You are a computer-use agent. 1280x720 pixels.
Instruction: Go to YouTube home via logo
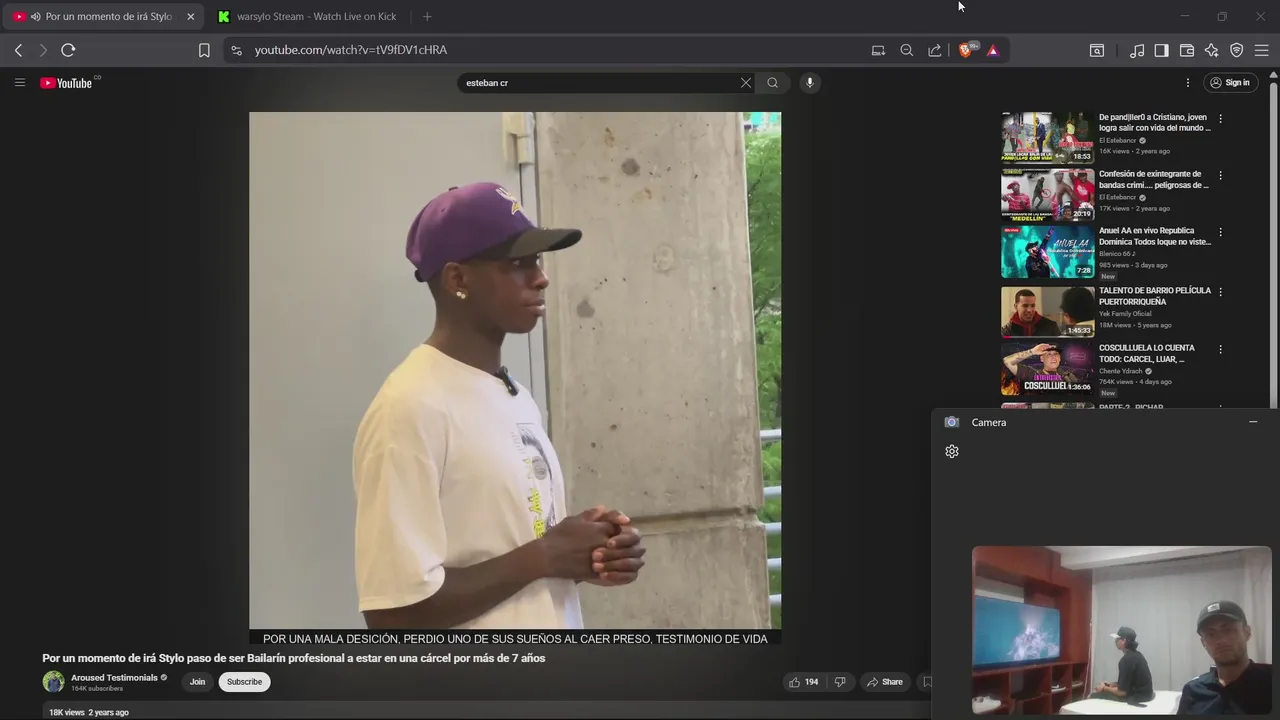68,83
